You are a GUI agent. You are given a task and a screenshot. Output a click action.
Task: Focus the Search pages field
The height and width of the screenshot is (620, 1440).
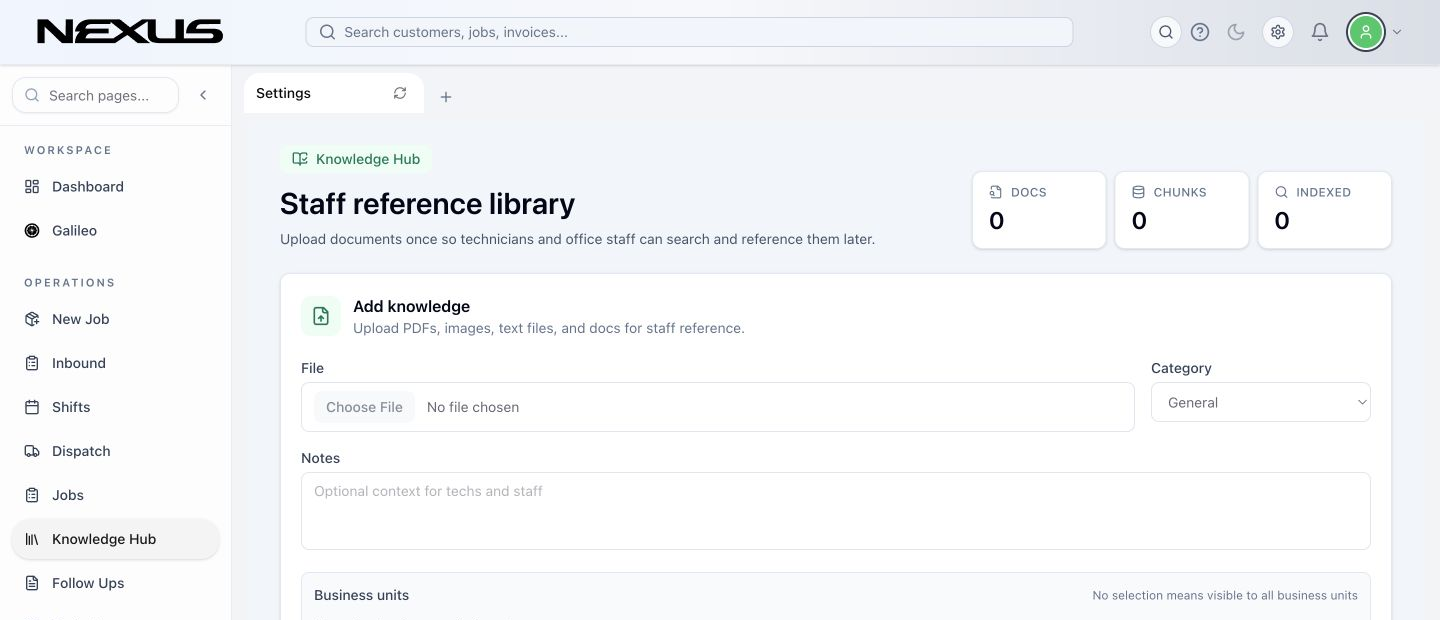click(95, 95)
